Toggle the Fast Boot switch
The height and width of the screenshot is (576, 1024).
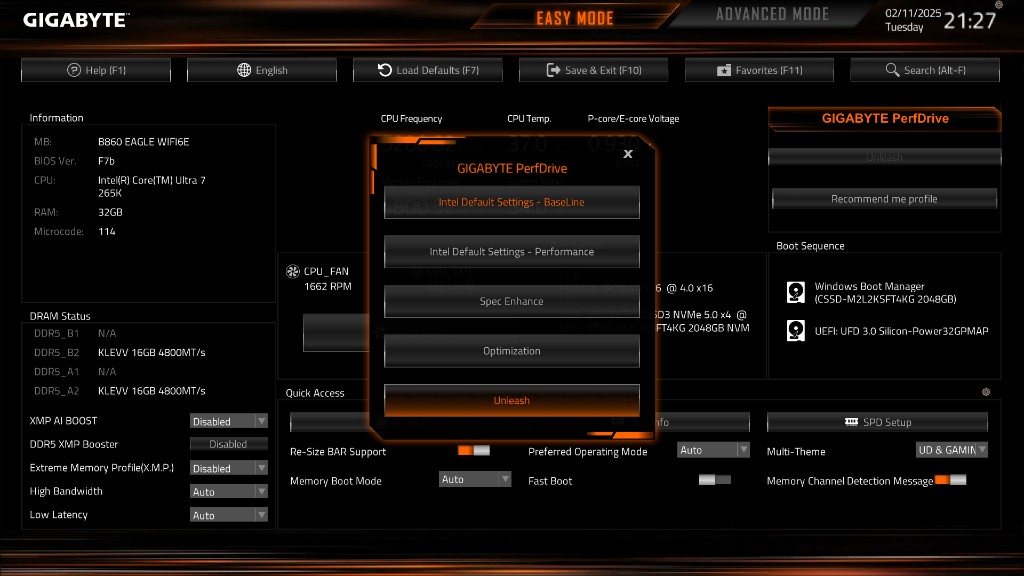point(714,480)
